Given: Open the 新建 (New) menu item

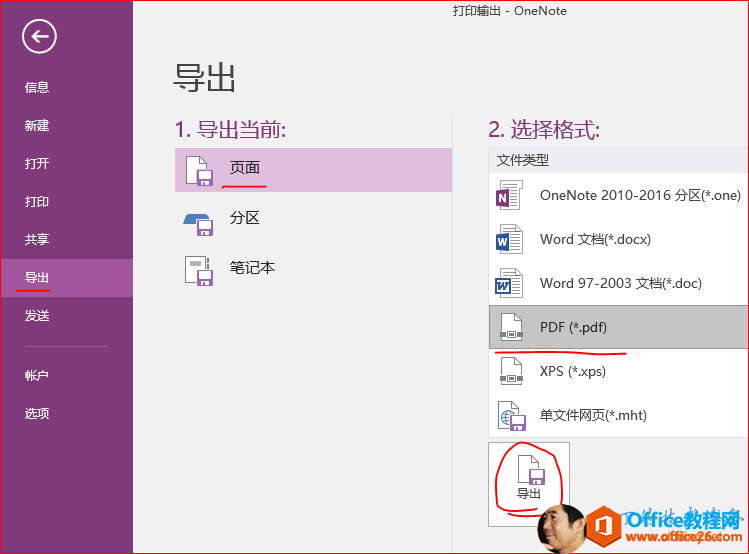Looking at the screenshot, I should click(x=37, y=126).
